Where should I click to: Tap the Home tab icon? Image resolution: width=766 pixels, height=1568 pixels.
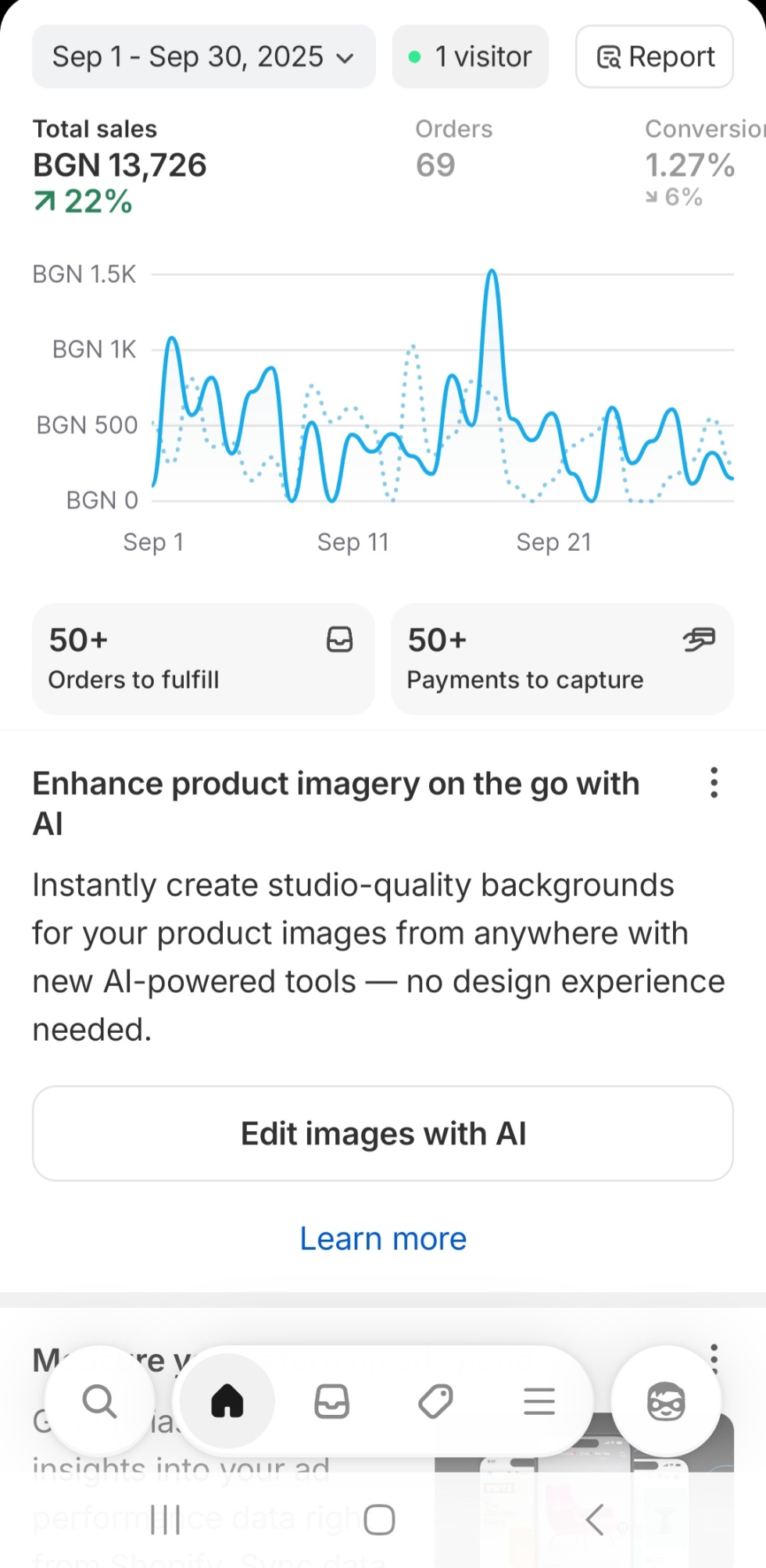click(227, 1401)
